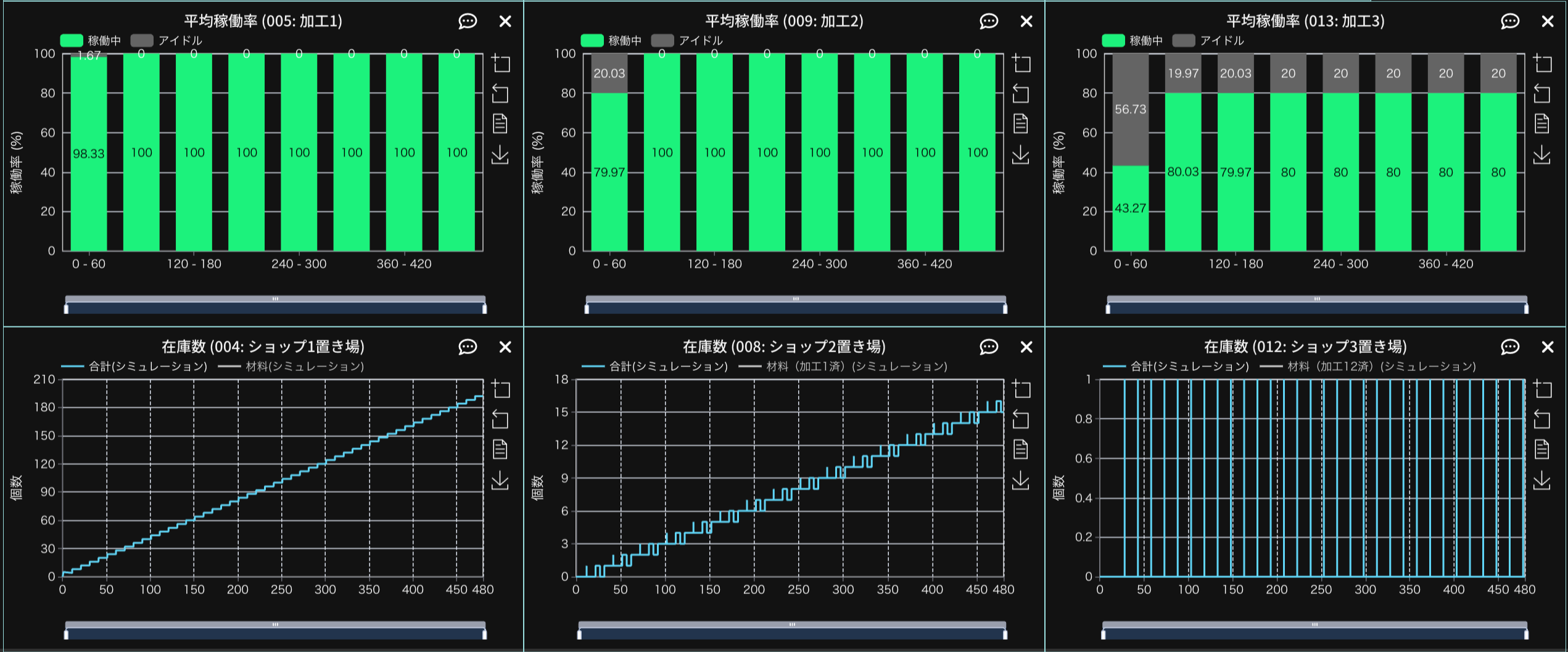Download ショップ3置き場 chart as image
Screen dimensions: 1568x652
pyautogui.click(x=1542, y=480)
